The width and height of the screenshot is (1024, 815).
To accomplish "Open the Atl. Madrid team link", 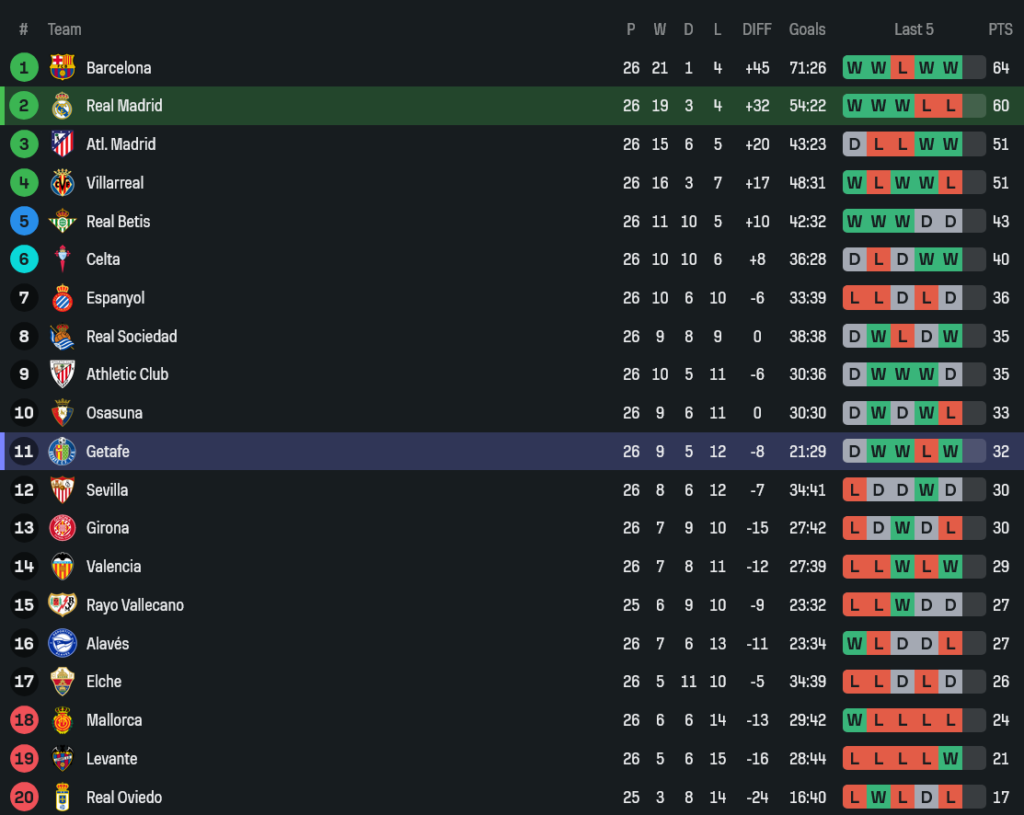I will click(121, 144).
